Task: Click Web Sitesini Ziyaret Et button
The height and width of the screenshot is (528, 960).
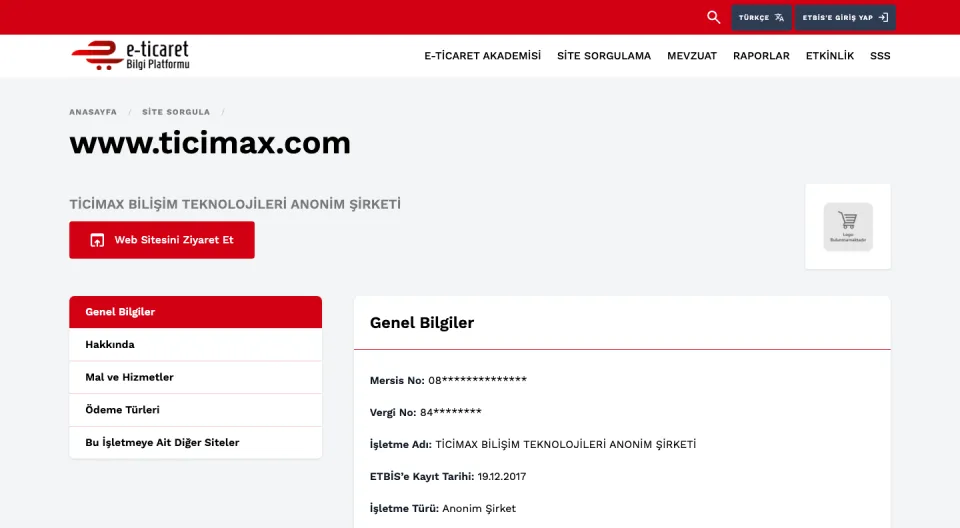Action: (x=162, y=240)
